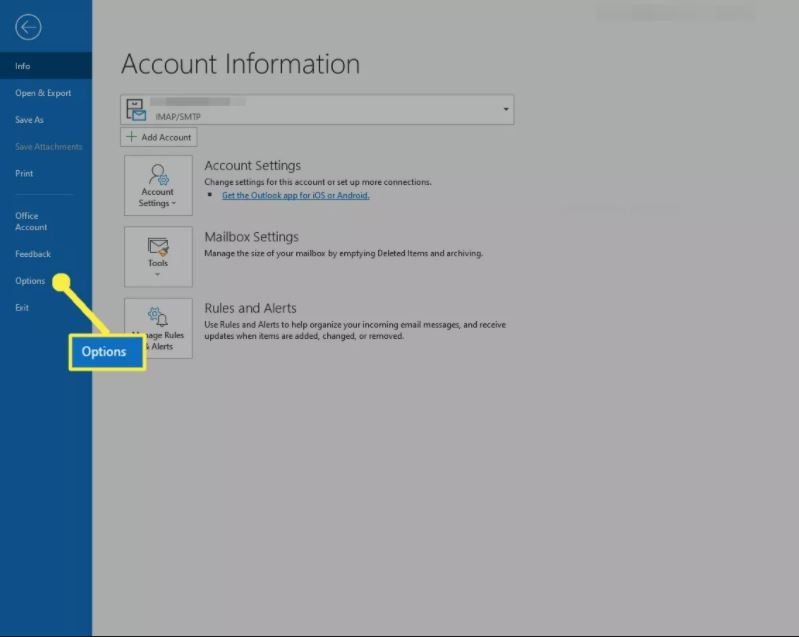The width and height of the screenshot is (799, 637).
Task: Open the Account Settings dropdown button
Action: point(158,185)
